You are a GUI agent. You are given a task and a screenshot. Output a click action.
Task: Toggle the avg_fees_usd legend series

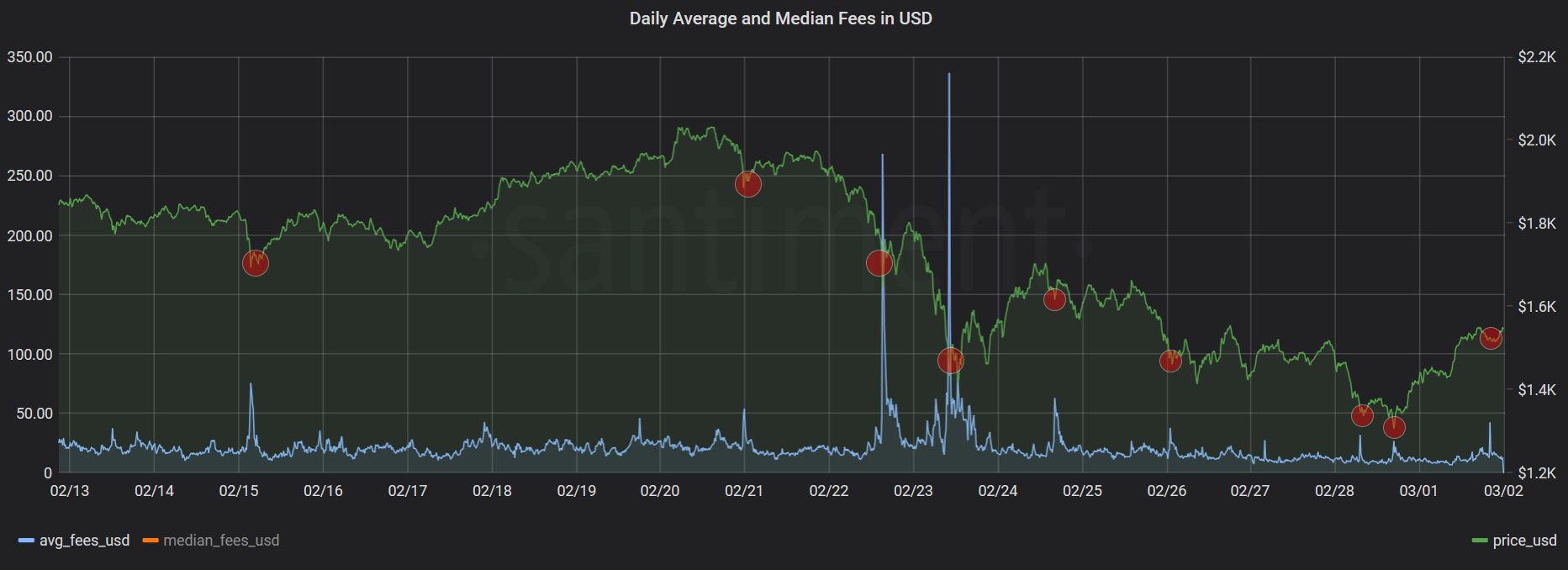click(84, 541)
